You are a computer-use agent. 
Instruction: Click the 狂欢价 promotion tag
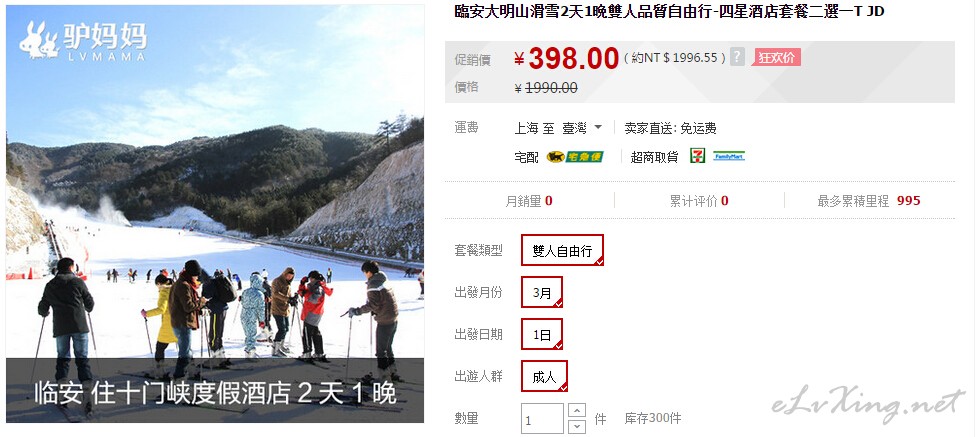click(x=776, y=58)
